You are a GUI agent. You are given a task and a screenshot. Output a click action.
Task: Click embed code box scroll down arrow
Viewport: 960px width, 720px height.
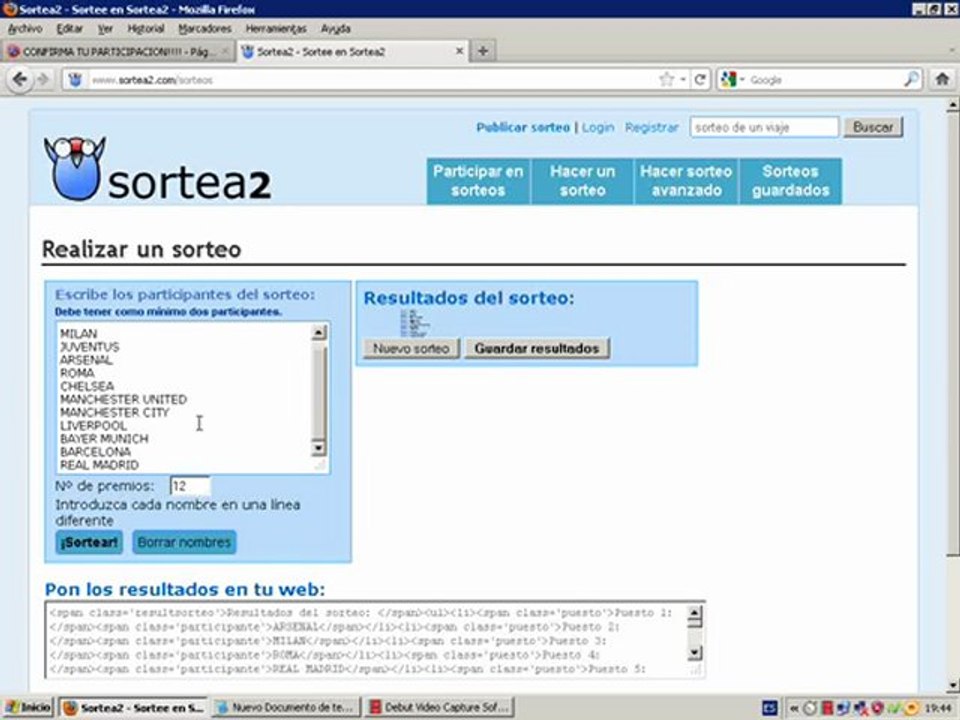694,653
